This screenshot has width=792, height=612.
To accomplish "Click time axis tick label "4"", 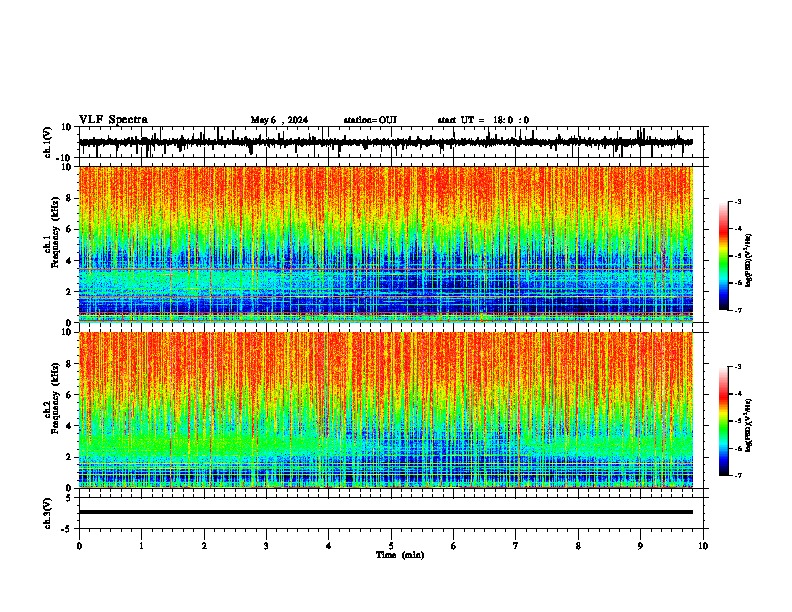I will tap(329, 546).
